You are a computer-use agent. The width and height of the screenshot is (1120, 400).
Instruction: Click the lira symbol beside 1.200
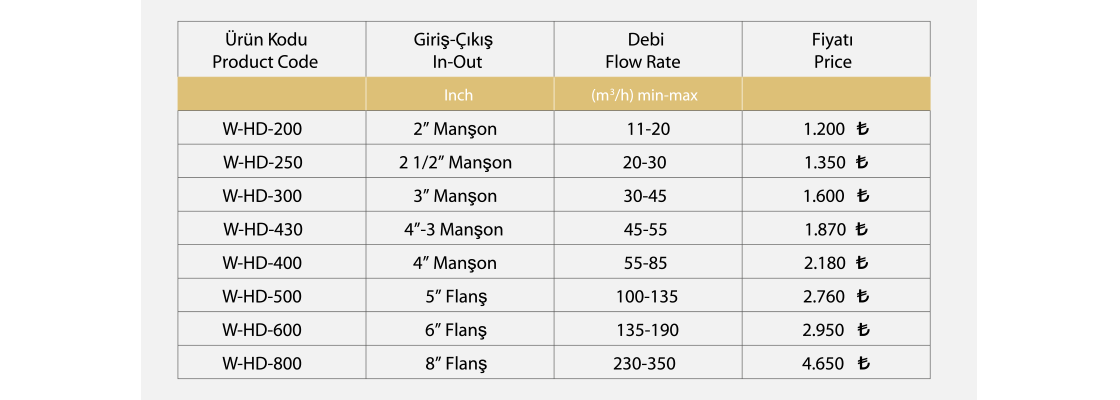click(x=864, y=129)
